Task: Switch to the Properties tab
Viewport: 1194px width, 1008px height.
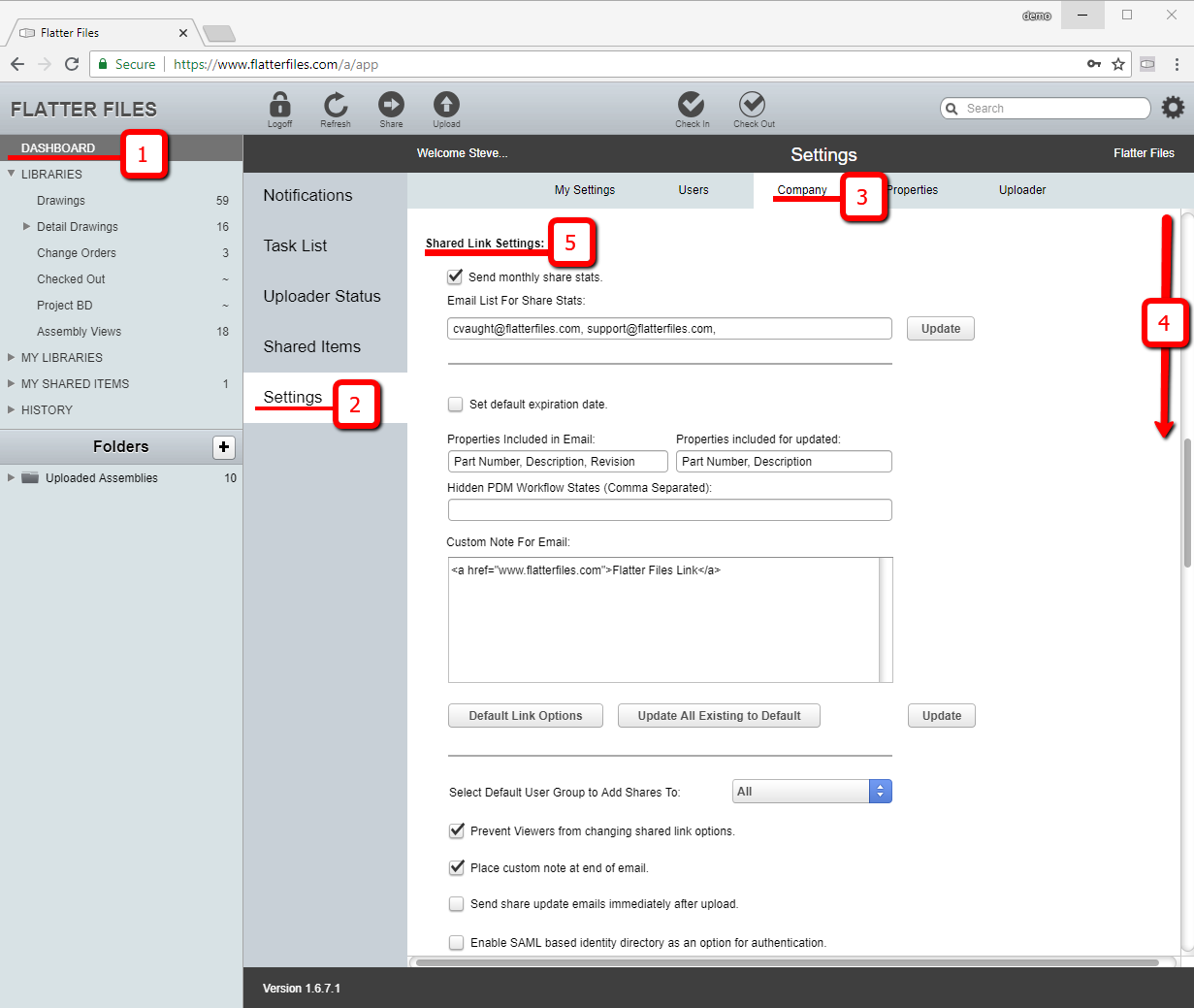Action: click(913, 190)
